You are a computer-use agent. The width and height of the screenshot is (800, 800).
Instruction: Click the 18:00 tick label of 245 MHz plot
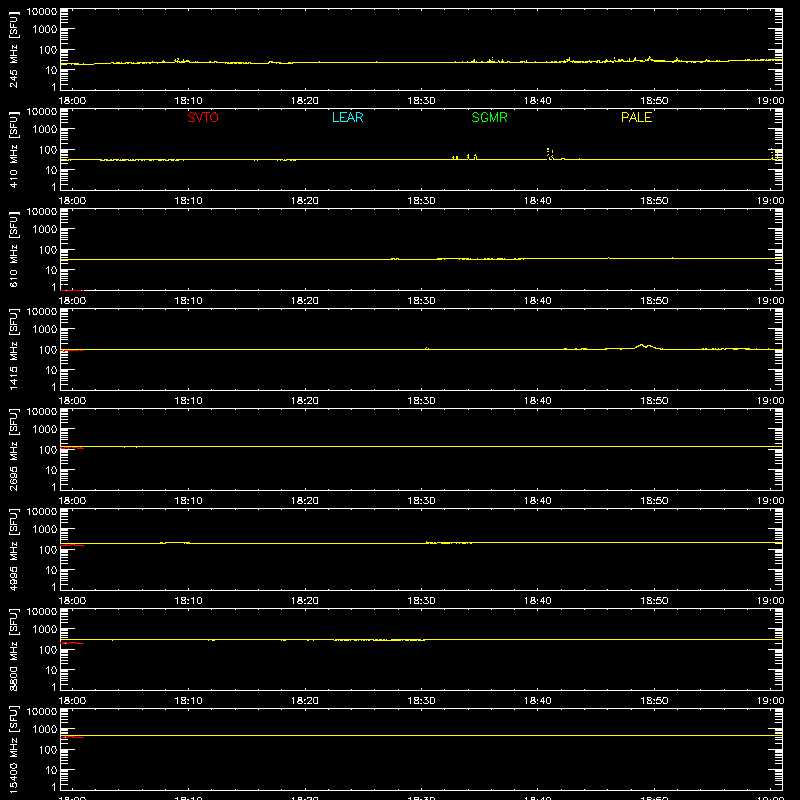72,101
